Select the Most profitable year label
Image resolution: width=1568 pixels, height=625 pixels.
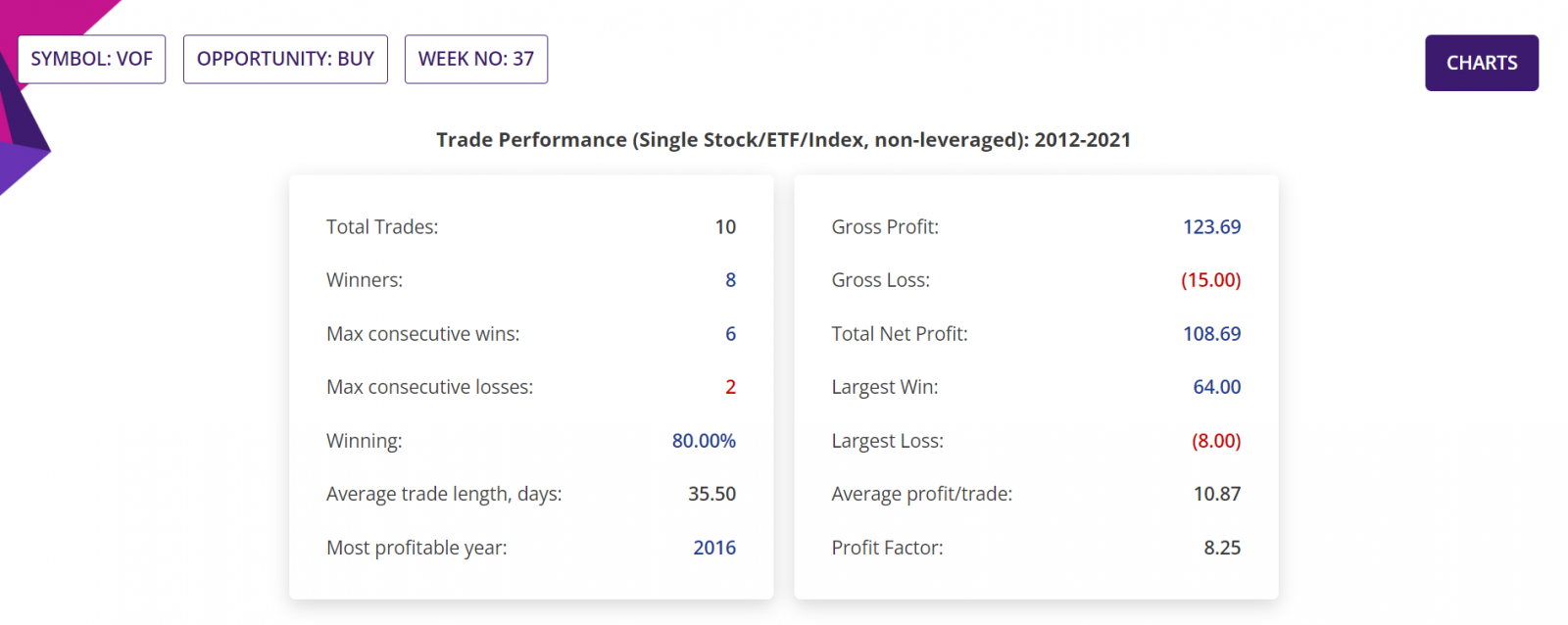tap(416, 548)
